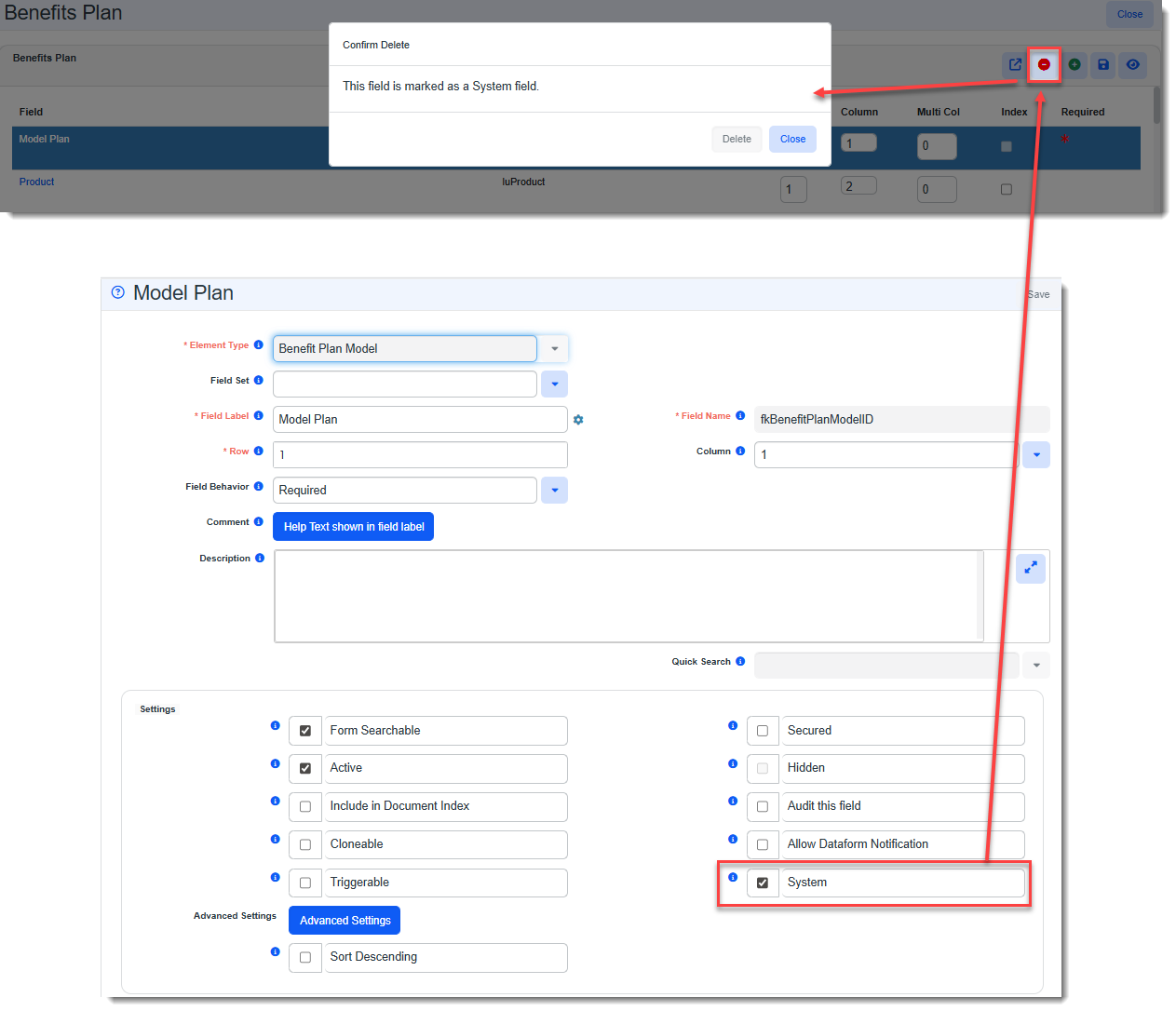Open the Element Type dropdown

(554, 349)
